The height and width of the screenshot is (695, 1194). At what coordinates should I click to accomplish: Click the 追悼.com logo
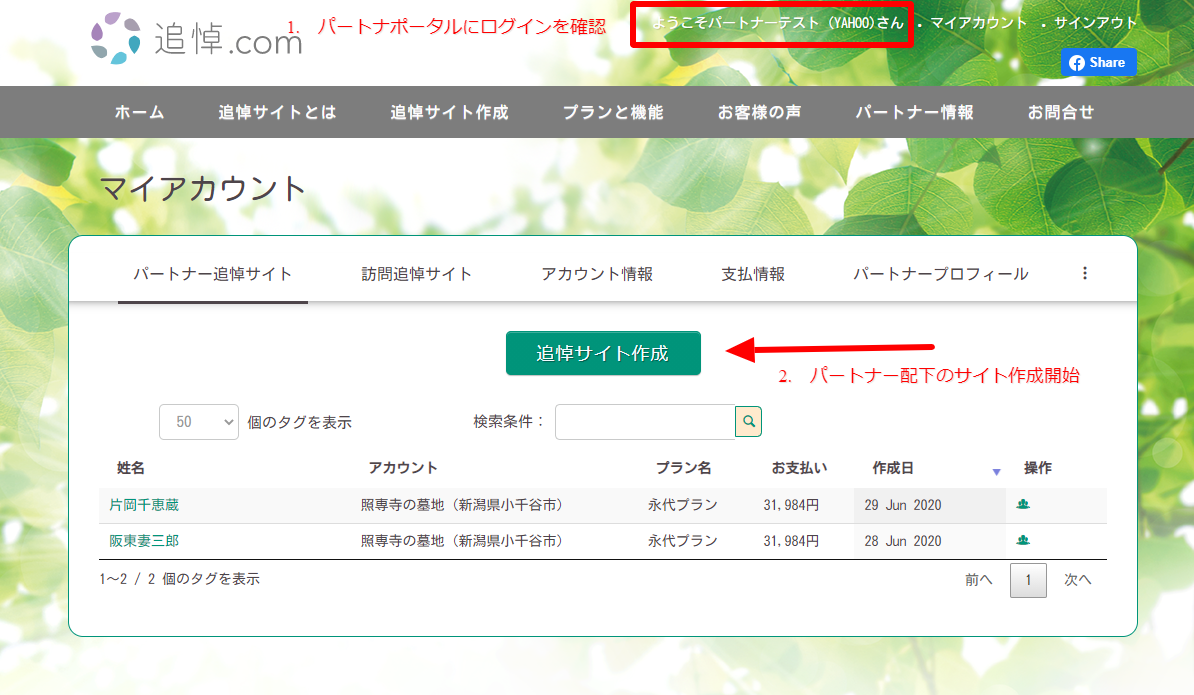(x=196, y=38)
